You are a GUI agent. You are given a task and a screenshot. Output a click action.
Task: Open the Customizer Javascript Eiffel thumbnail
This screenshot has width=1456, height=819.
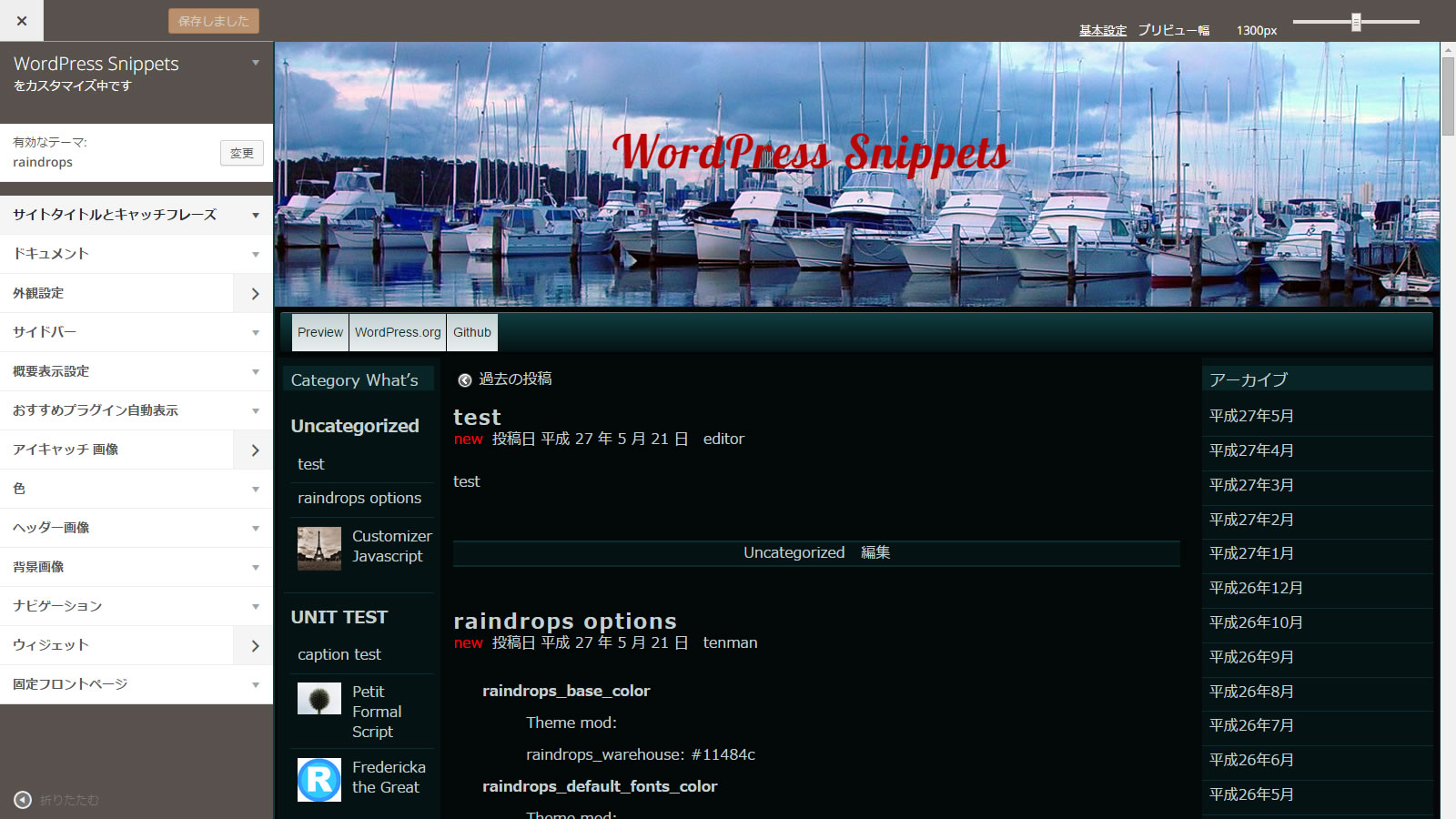tap(319, 549)
